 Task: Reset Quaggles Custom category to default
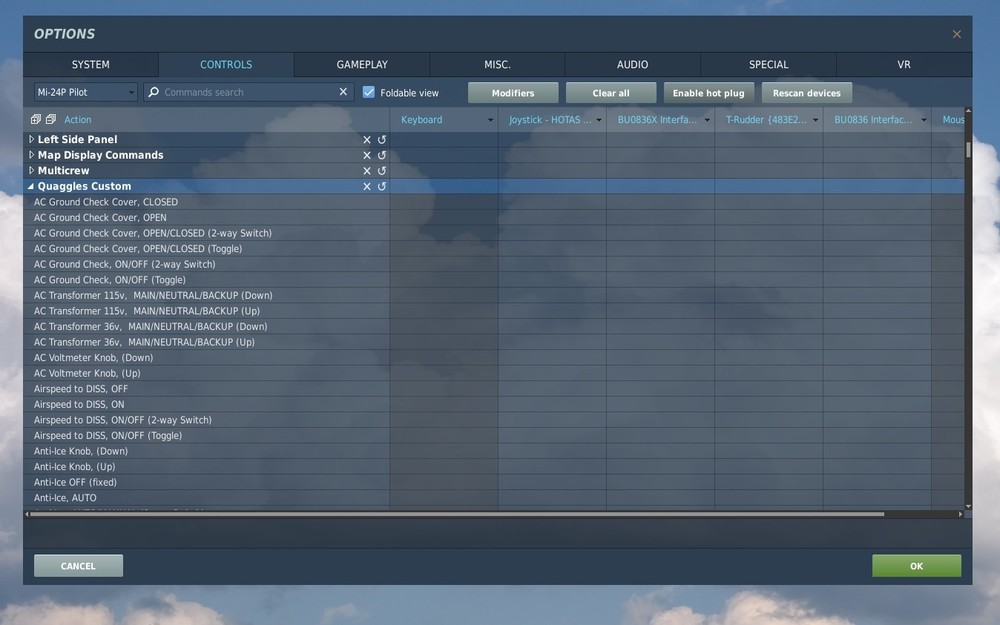381,186
